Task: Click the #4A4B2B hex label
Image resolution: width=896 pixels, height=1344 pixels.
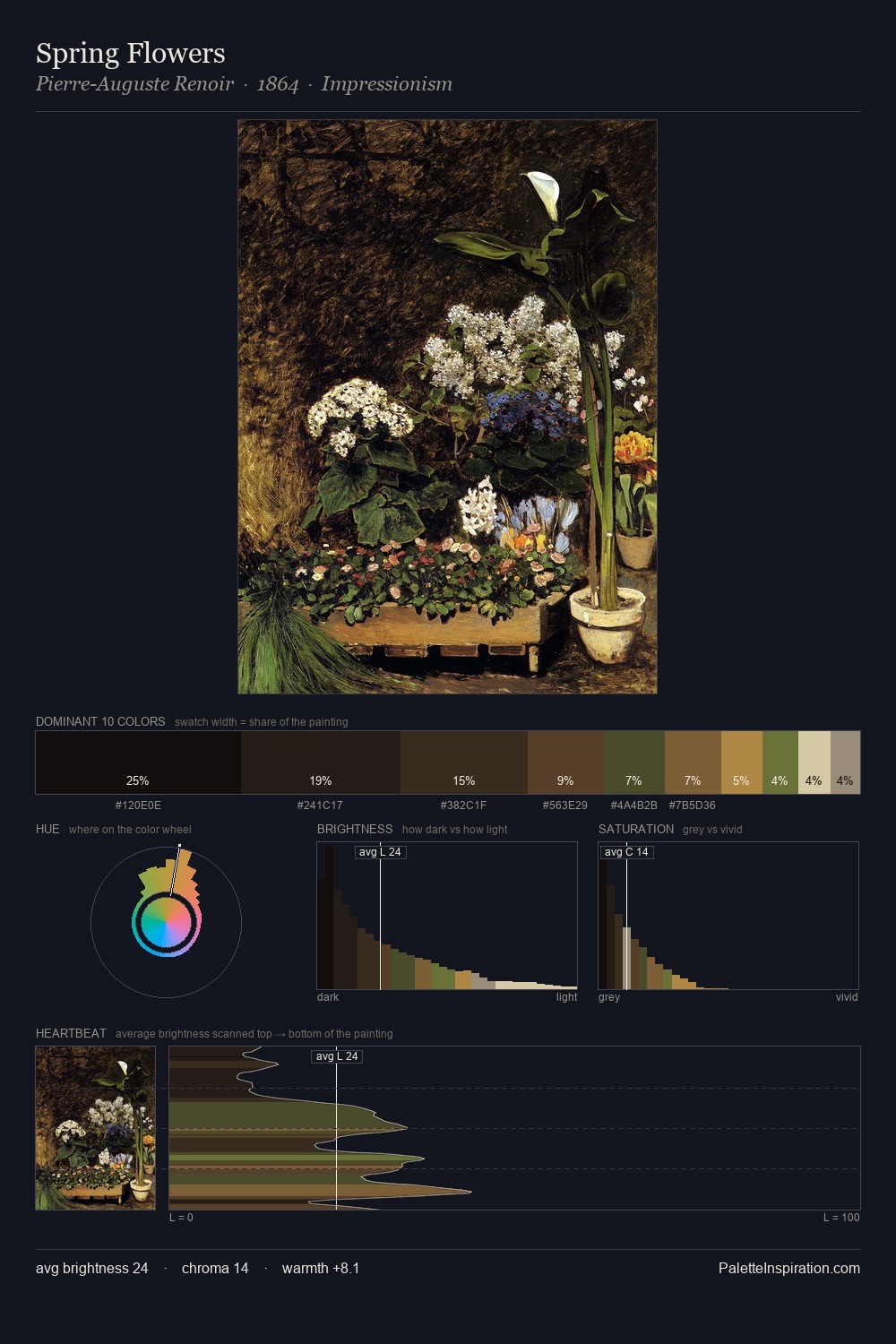Action: 634,806
